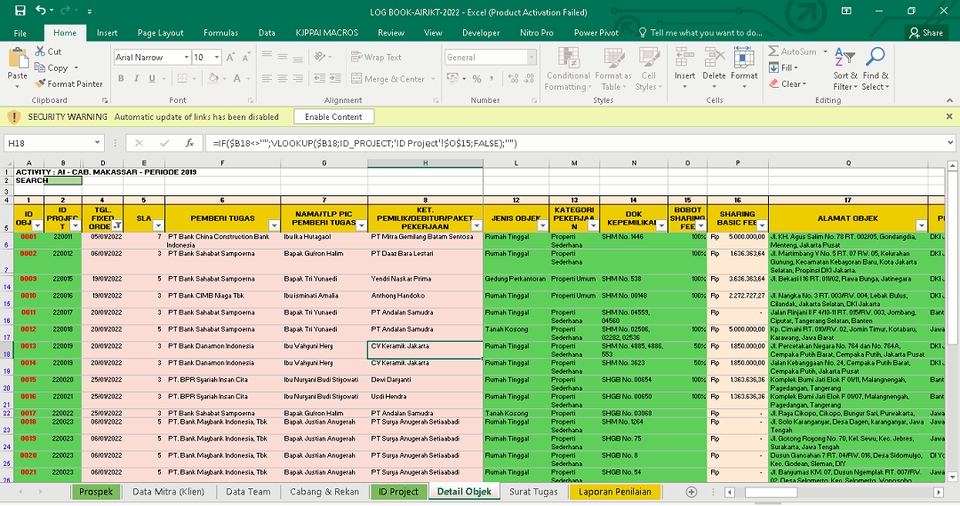Screen dimensions: 960x506
Task: Add a new sheet with the plus icon
Action: pyautogui.click(x=690, y=491)
